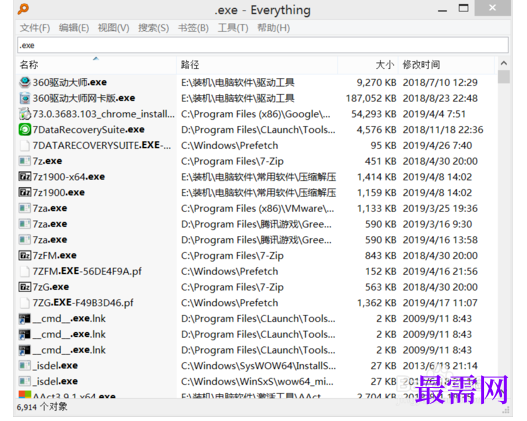Select 360驱动大师.exe file name
Screen dimensions: 527x421
(x=70, y=82)
